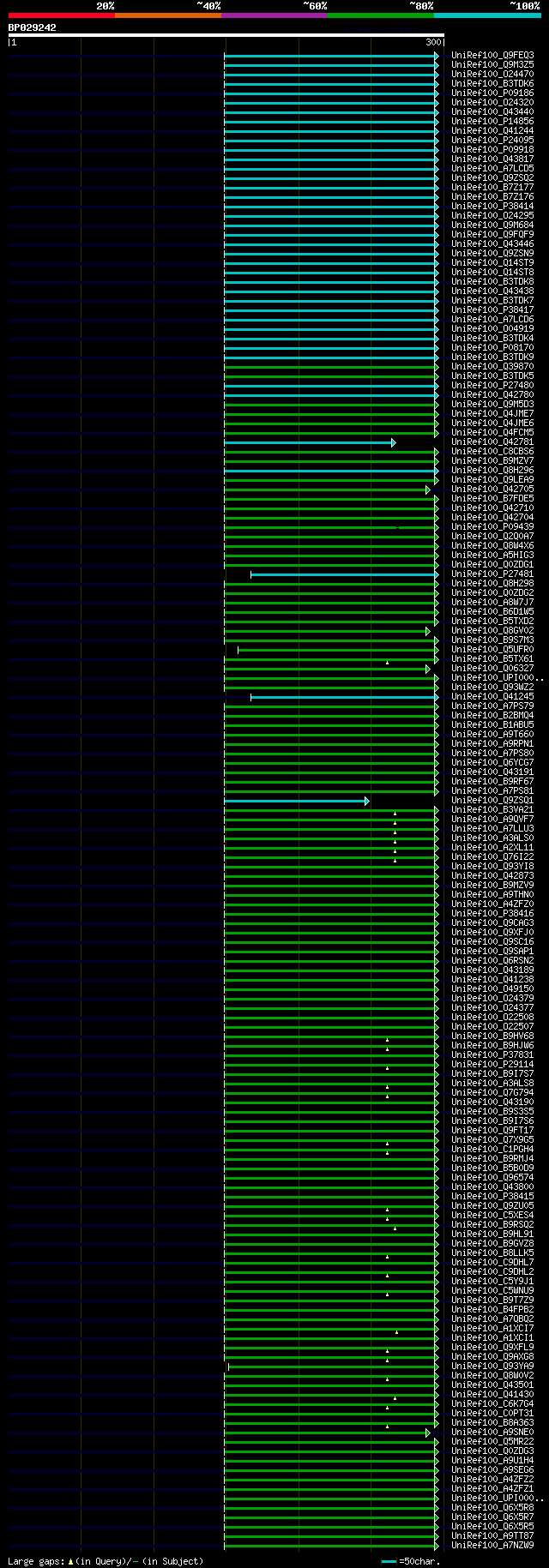Select hit label UniRef100_Q14ST9
Image resolution: width=549 pixels, height=1568 pixels.
(x=492, y=263)
